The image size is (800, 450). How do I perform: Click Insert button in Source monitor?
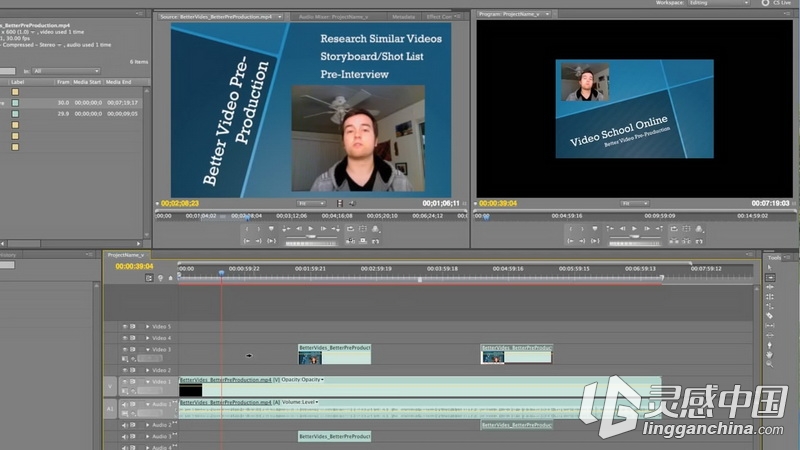tap(350, 241)
